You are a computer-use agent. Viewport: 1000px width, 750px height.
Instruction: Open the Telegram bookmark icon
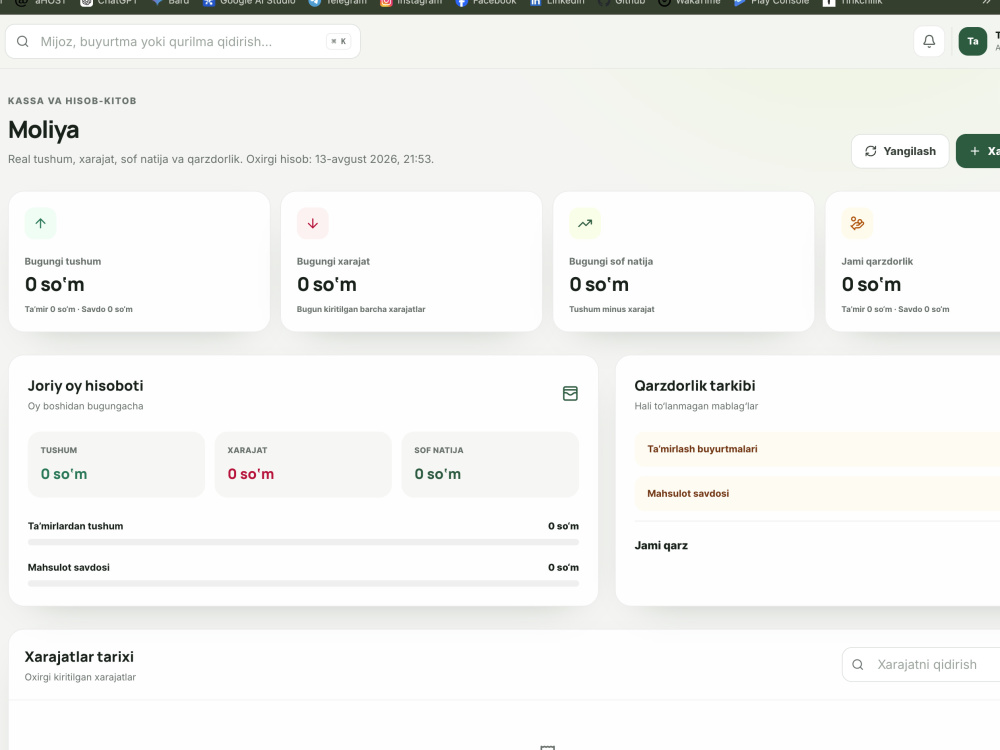tap(314, 3)
